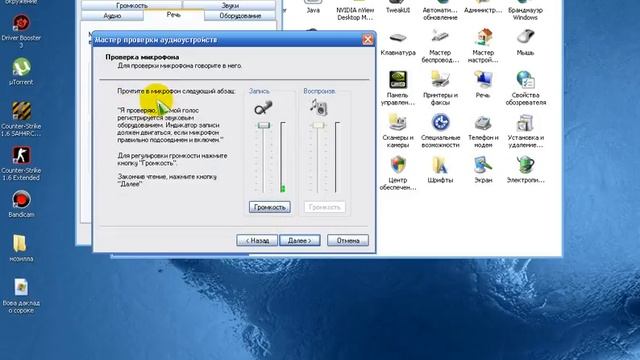The height and width of the screenshot is (360, 640).
Task: Open the Речь Control Panel icon
Action: [483, 80]
